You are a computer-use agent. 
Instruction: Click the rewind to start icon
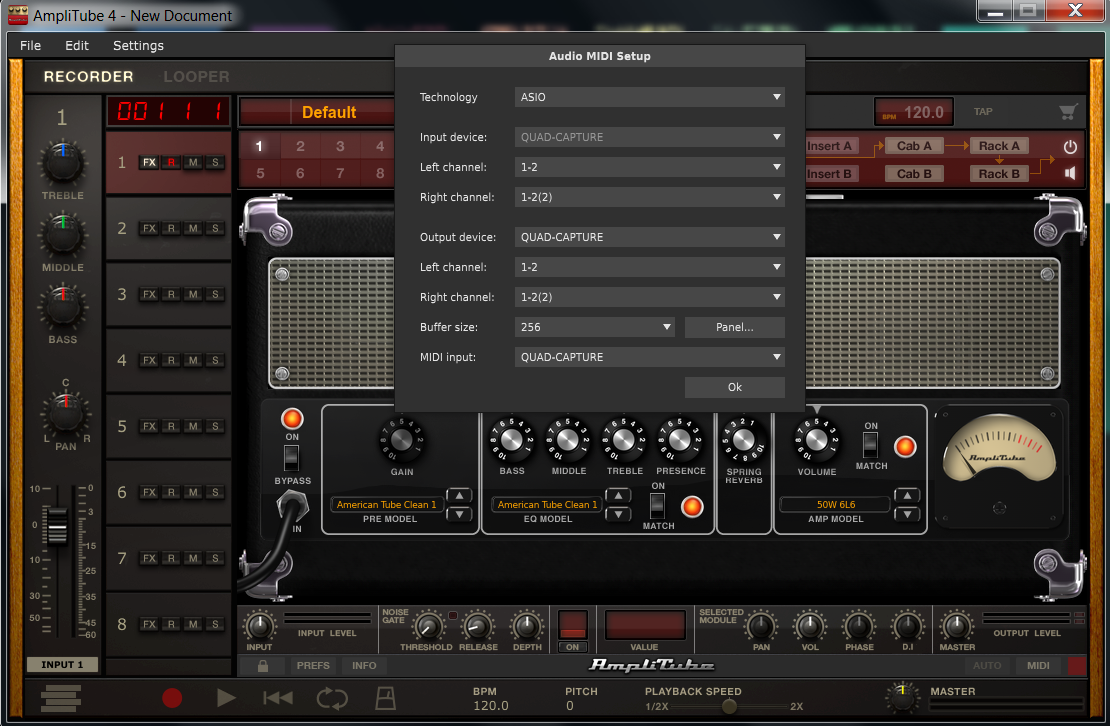point(277,698)
